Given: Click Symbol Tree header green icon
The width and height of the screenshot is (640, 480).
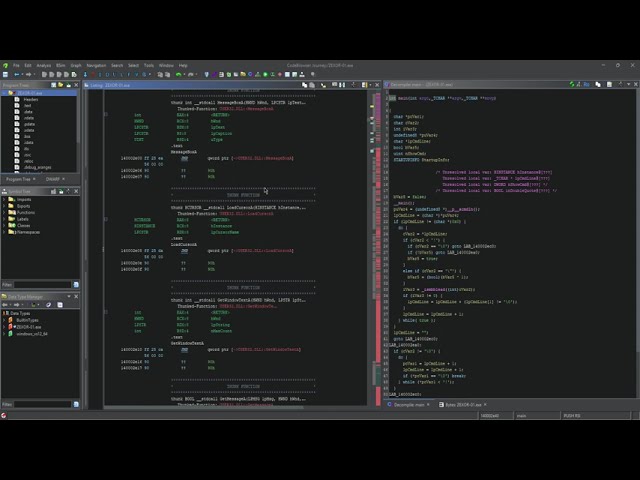Looking at the screenshot, I should 61,191.
